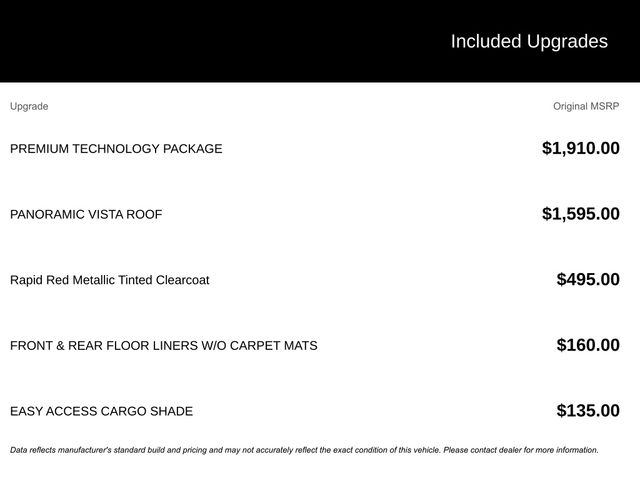The height and width of the screenshot is (480, 640).
Task: Select the FRONT & REAR FLOOR LINERS entry
Action: [163, 346]
